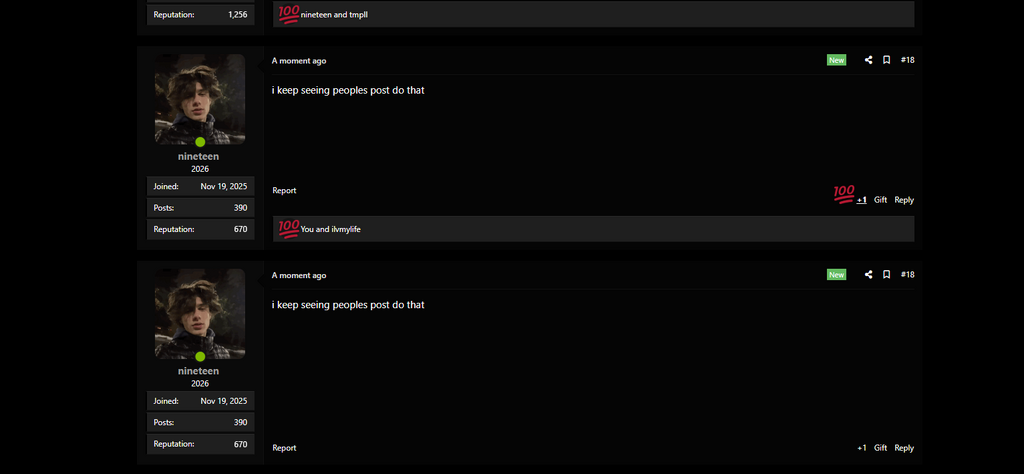Share the post showing 'You and ilvmylife' reactions
Viewport: 1024px width, 474px height.
coord(868,60)
